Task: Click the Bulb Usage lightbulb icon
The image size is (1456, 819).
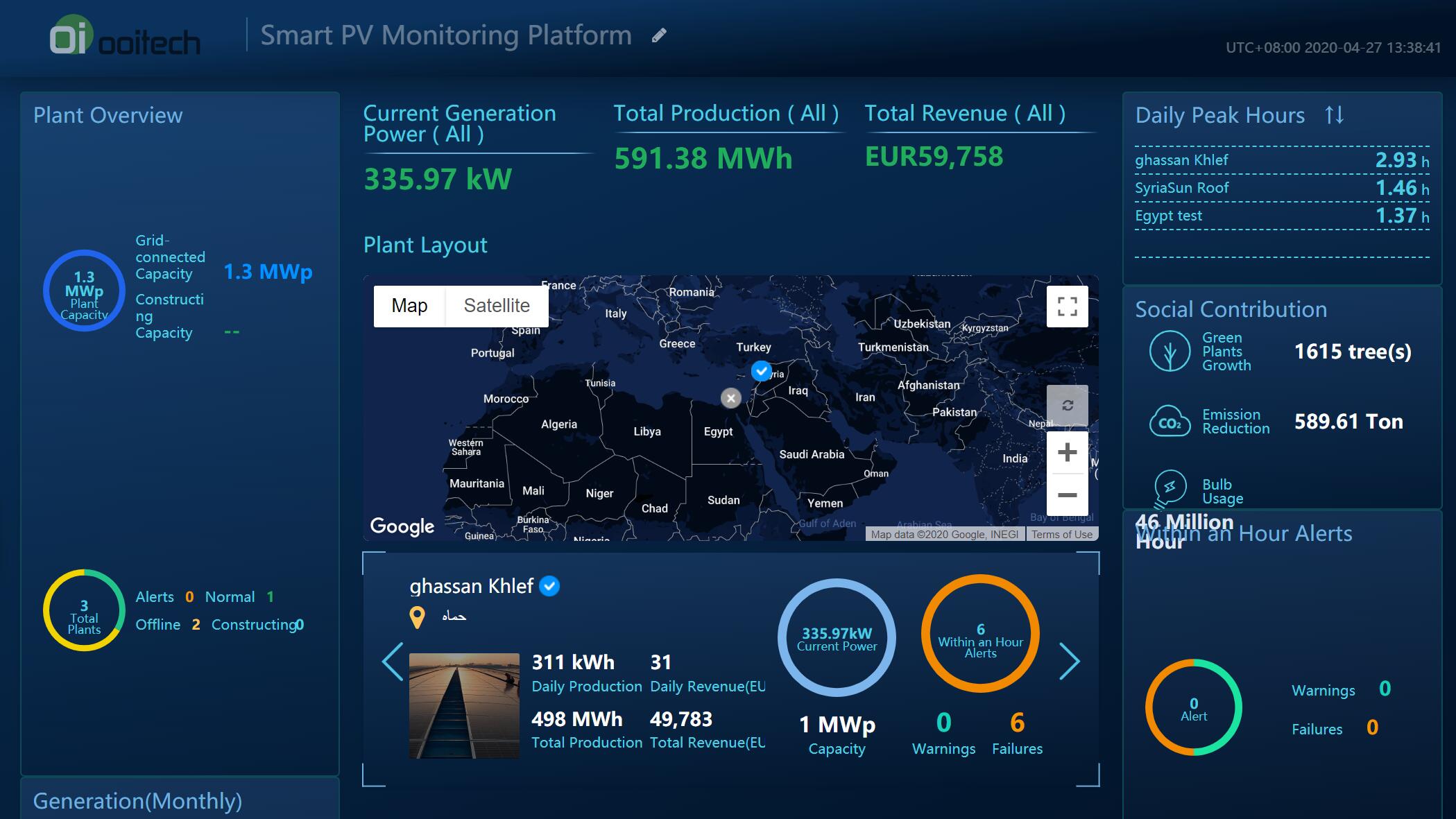Action: pos(1170,490)
